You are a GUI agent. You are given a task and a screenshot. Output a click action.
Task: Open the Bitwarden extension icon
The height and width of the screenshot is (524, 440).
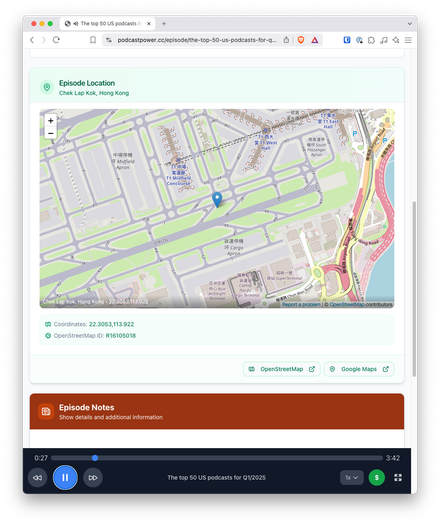click(x=347, y=40)
